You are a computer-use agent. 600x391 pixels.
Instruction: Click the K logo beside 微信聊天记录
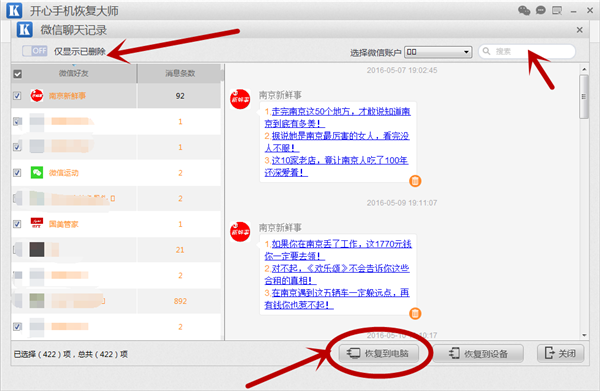pyautogui.click(x=25, y=29)
